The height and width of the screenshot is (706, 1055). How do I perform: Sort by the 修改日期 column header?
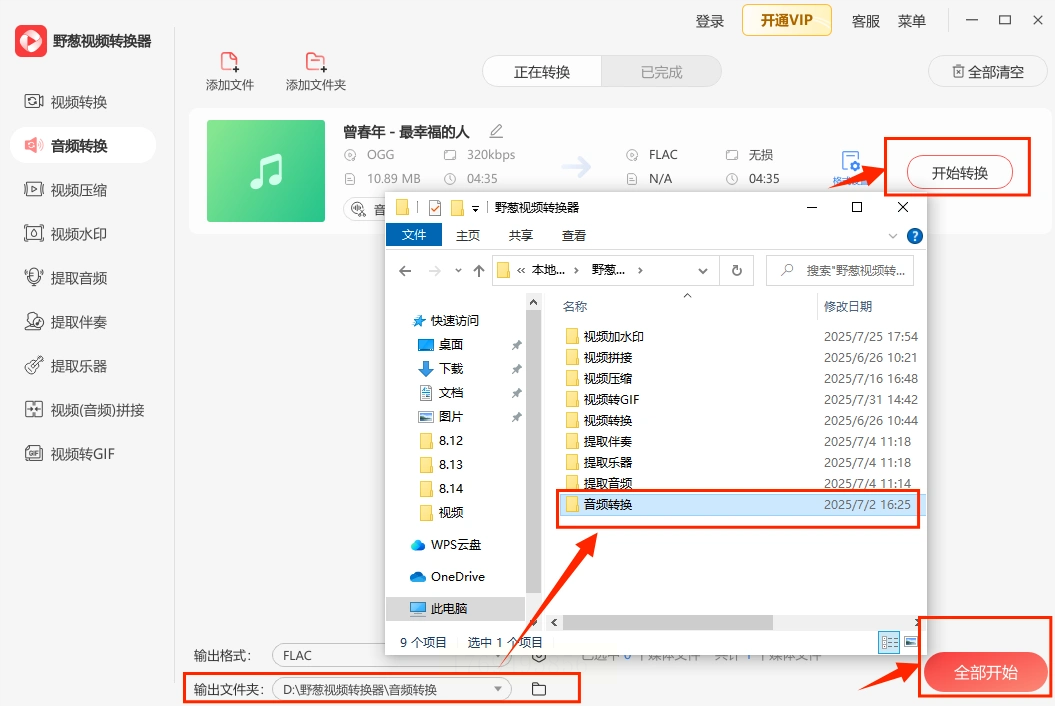coord(848,306)
